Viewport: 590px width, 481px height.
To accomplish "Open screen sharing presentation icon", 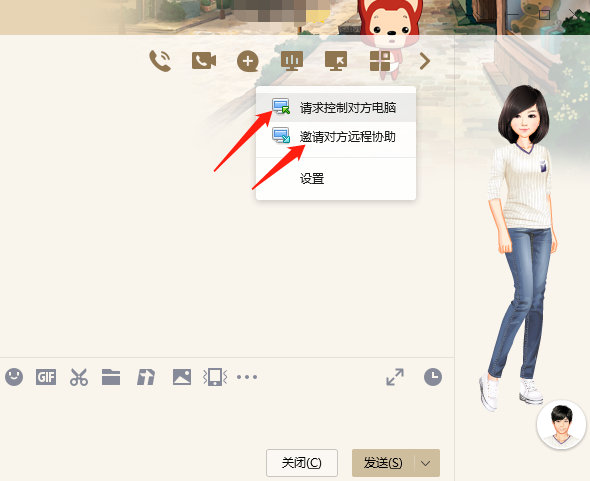I will [x=292, y=61].
